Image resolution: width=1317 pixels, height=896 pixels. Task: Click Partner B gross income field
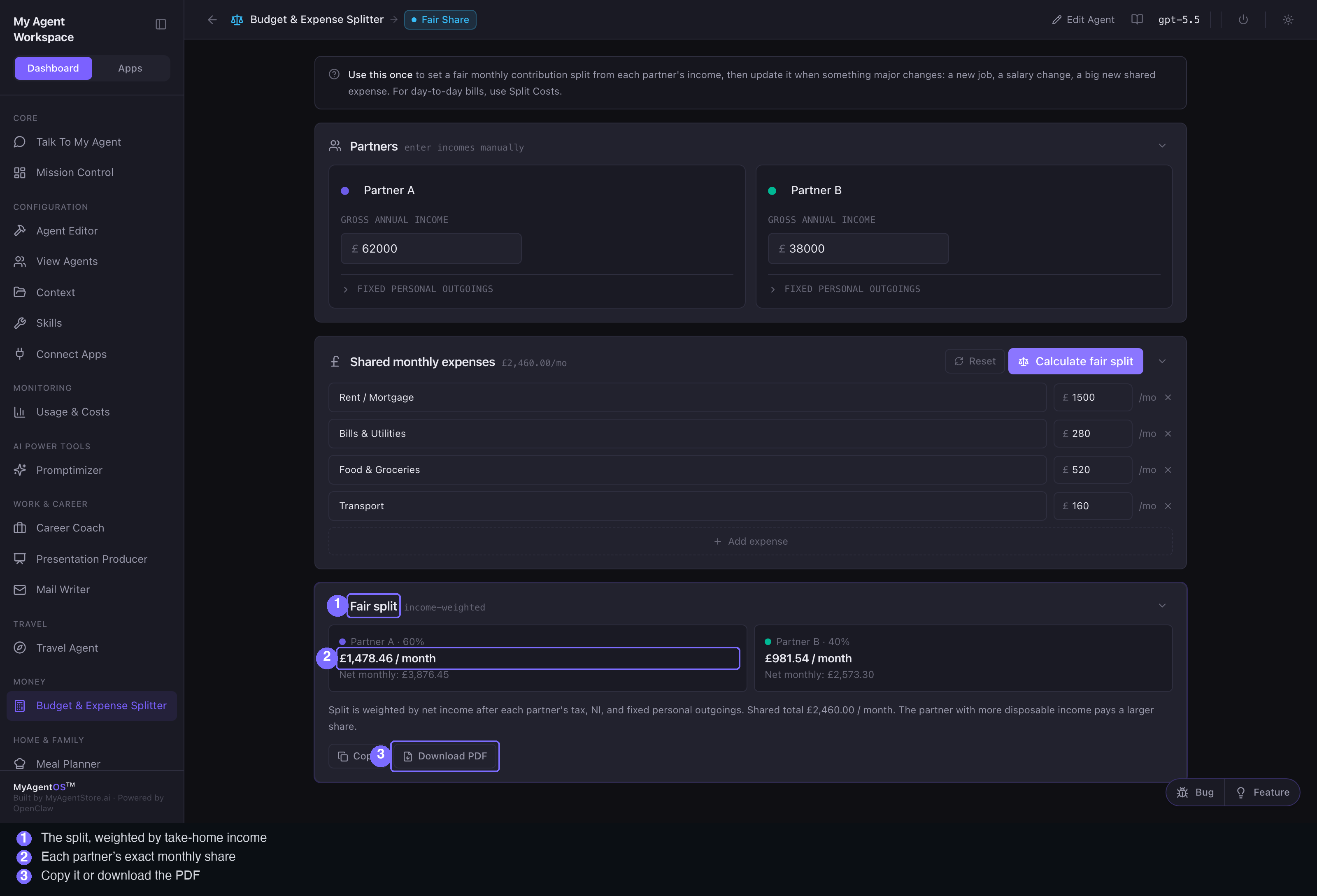tap(858, 248)
